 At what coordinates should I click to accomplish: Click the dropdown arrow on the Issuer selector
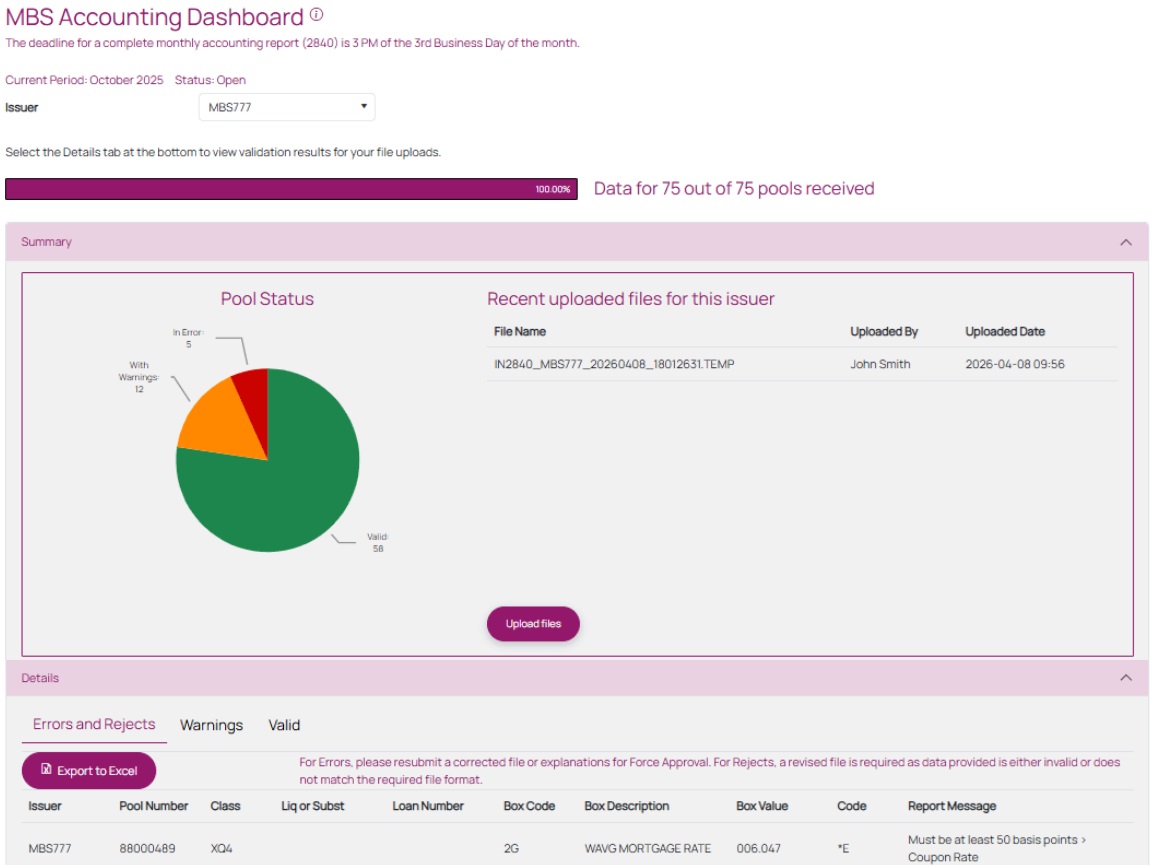366,106
